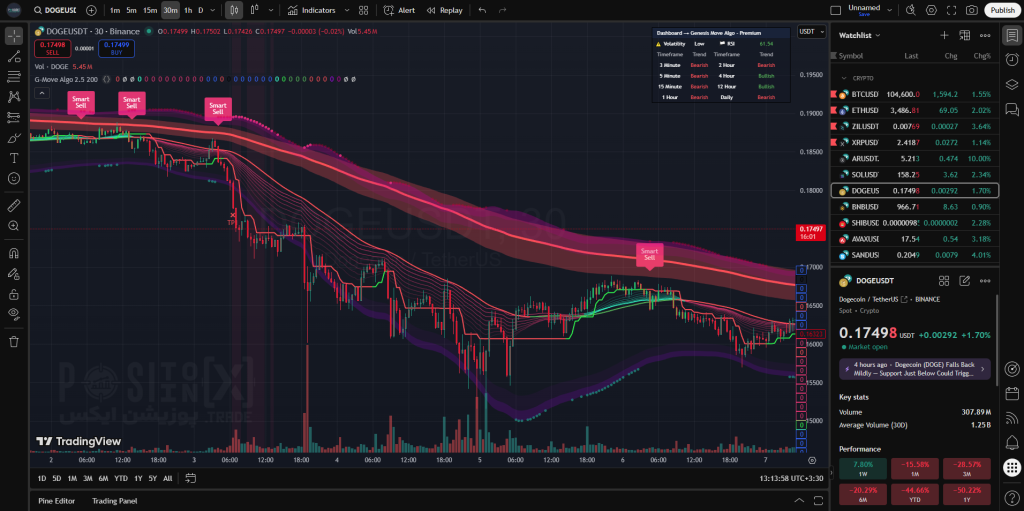Open indicator templates grid icon
Screen dimensions: 1024x511
[364, 10]
